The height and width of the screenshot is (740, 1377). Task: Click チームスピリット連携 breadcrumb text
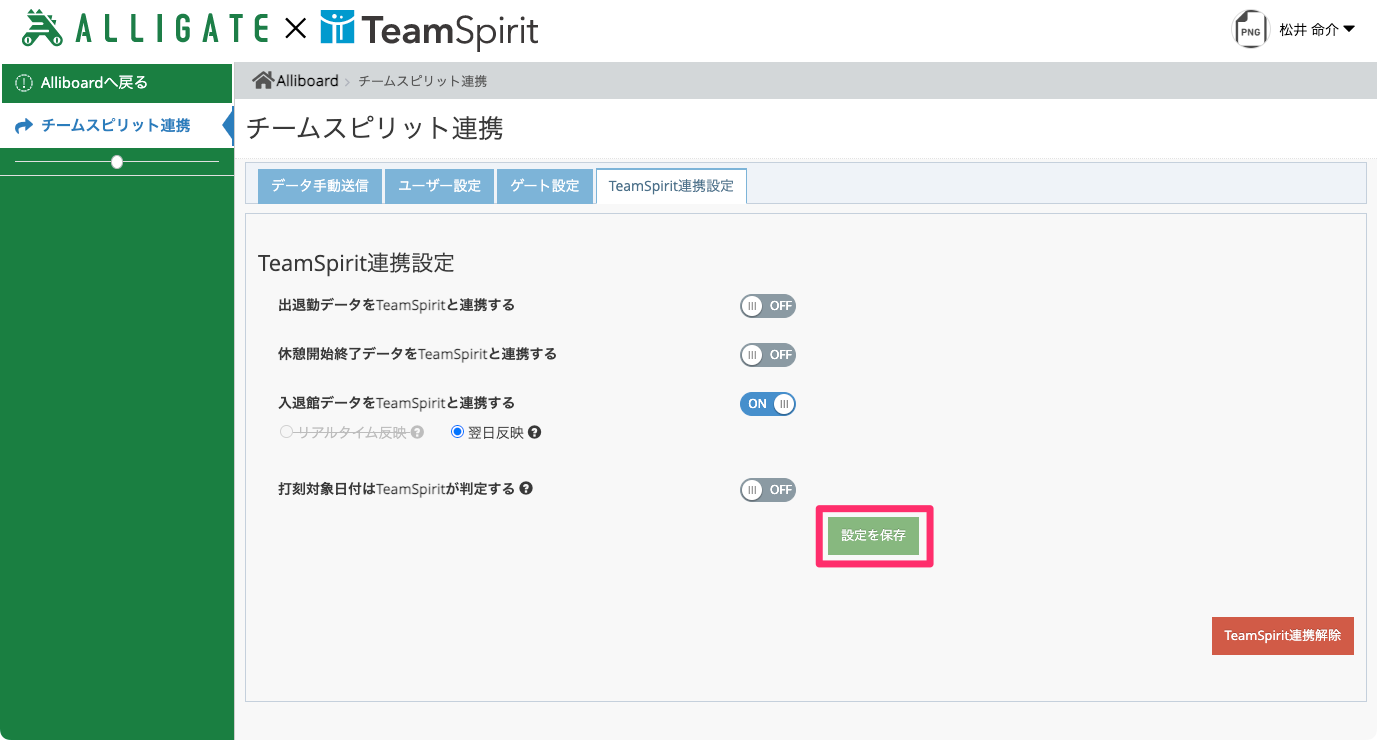423,81
